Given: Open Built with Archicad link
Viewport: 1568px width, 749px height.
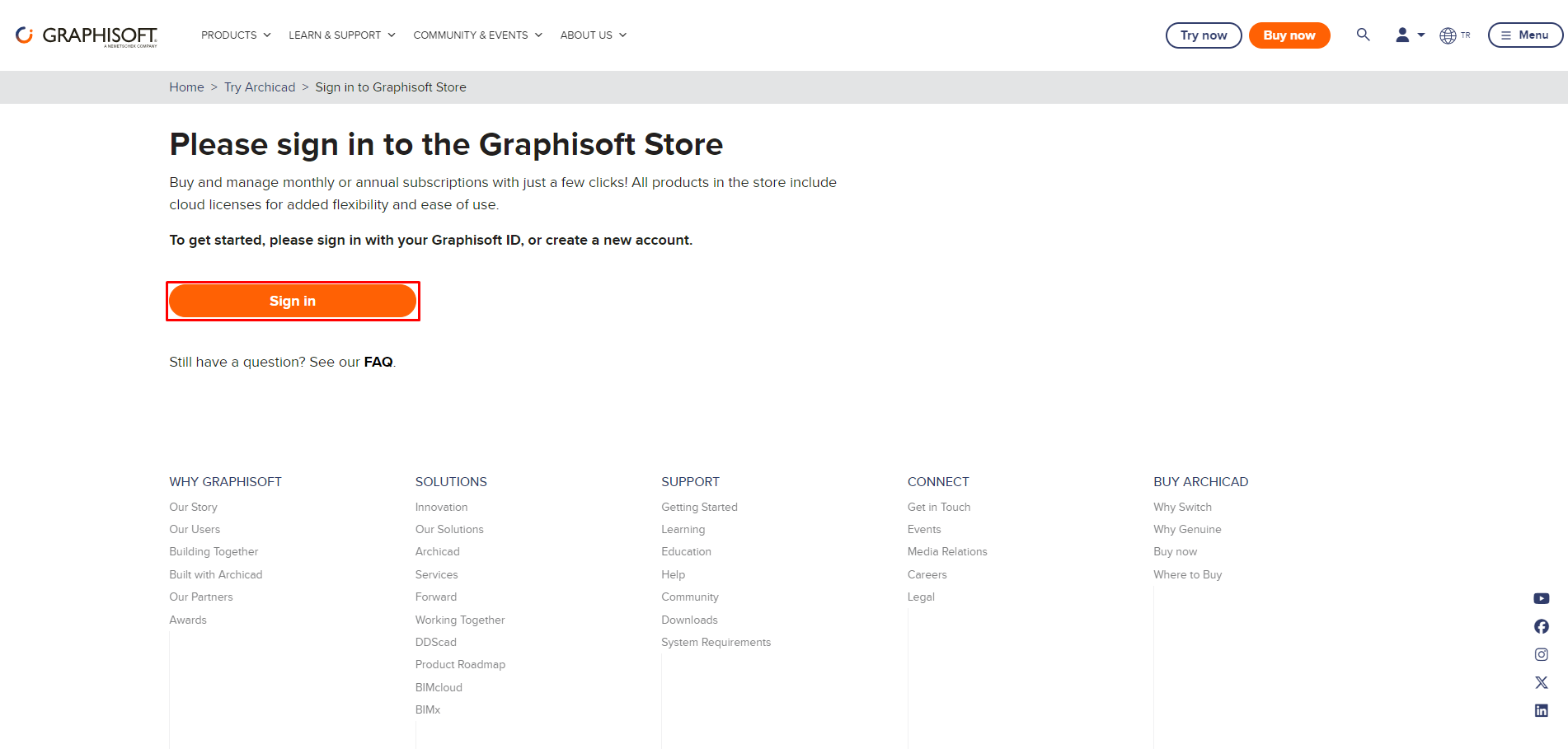Looking at the screenshot, I should [216, 574].
